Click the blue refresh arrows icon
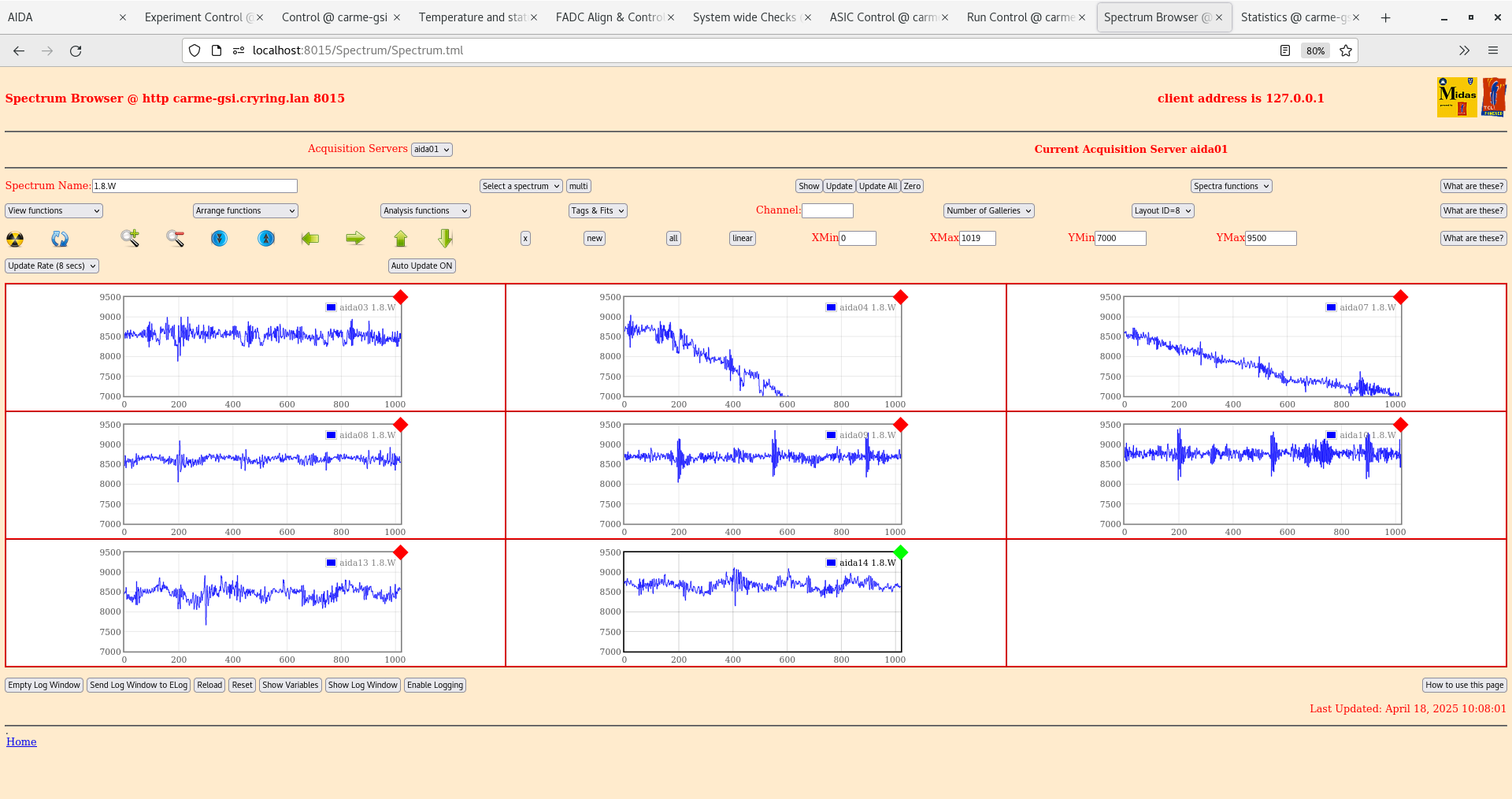Viewport: 1512px width, 799px height. [x=60, y=239]
